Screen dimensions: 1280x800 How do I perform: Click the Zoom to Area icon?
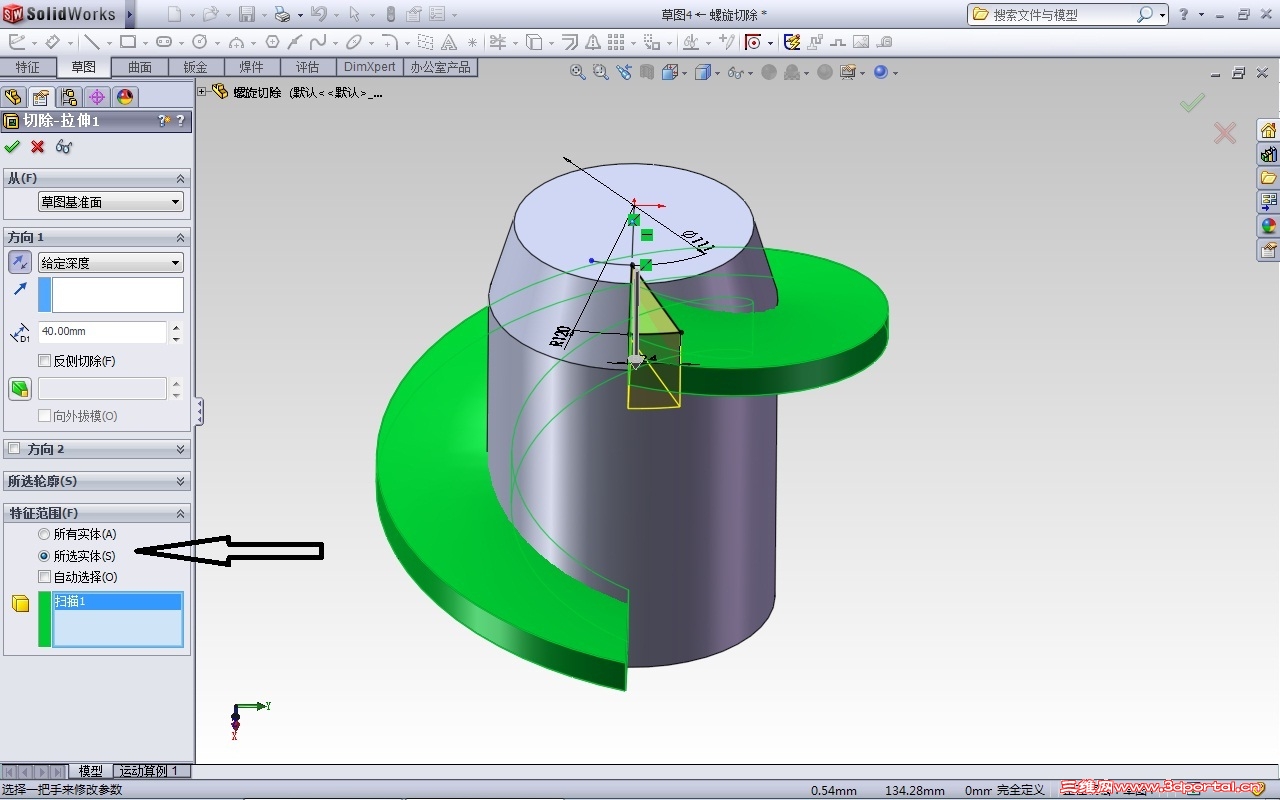(x=601, y=72)
